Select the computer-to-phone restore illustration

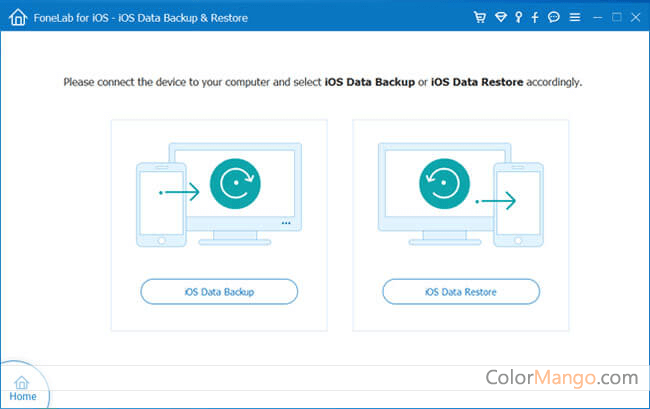[461, 195]
